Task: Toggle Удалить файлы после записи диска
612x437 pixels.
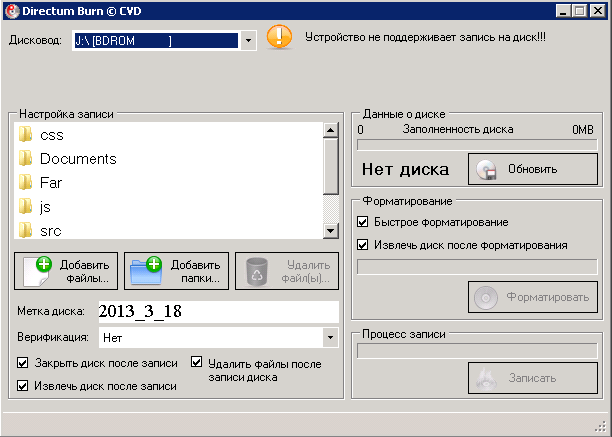Action: 197,362
